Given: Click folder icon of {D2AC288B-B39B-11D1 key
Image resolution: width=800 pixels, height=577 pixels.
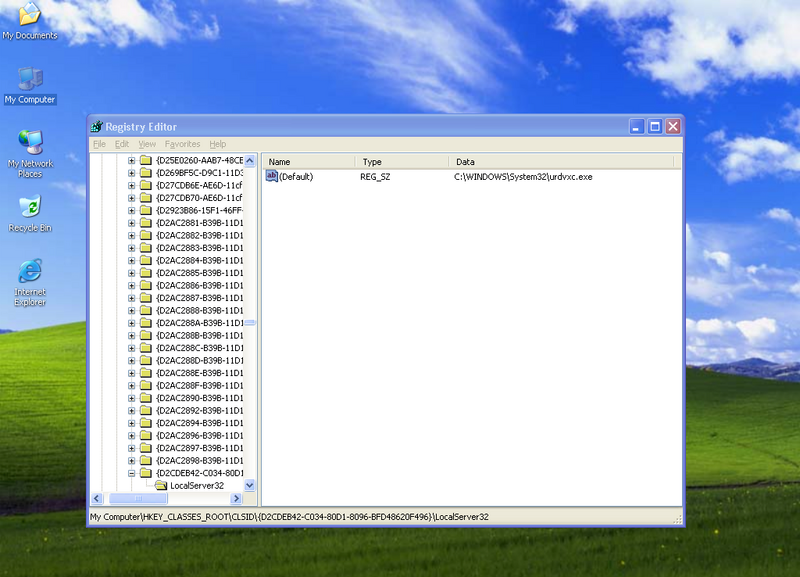Looking at the screenshot, I should click(146, 335).
